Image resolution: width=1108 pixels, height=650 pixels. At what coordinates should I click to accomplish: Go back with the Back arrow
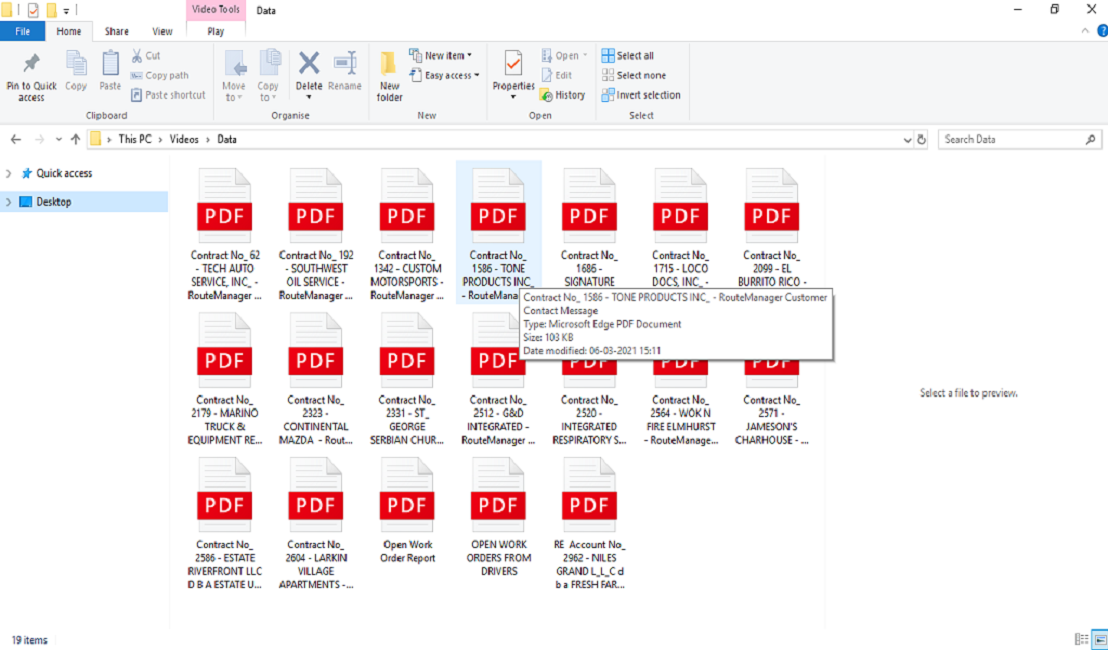(16, 139)
